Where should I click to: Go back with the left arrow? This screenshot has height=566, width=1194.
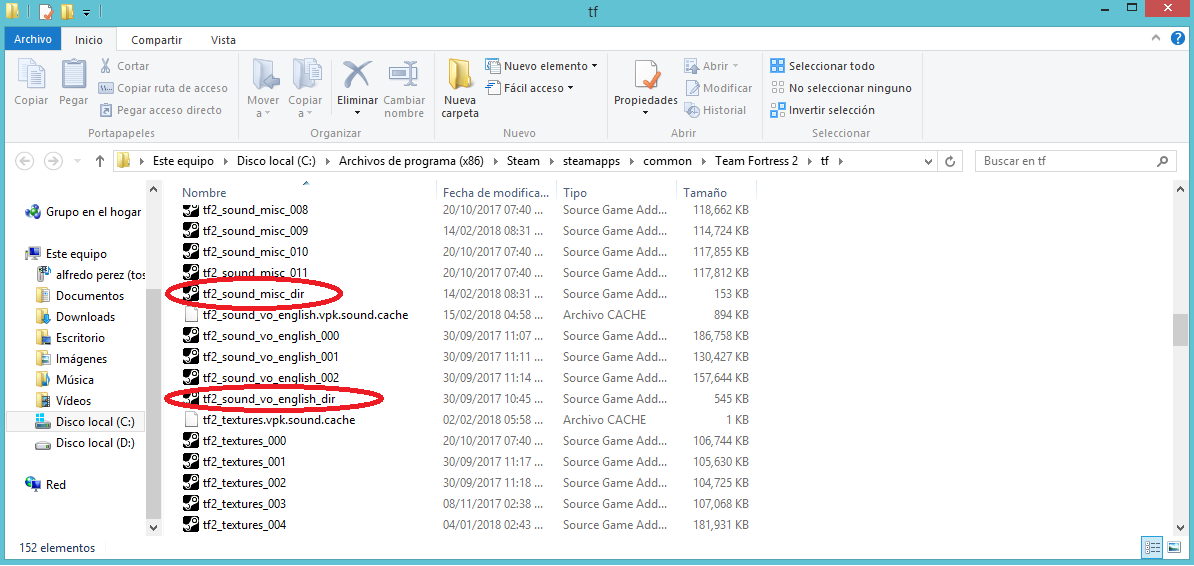[24, 161]
